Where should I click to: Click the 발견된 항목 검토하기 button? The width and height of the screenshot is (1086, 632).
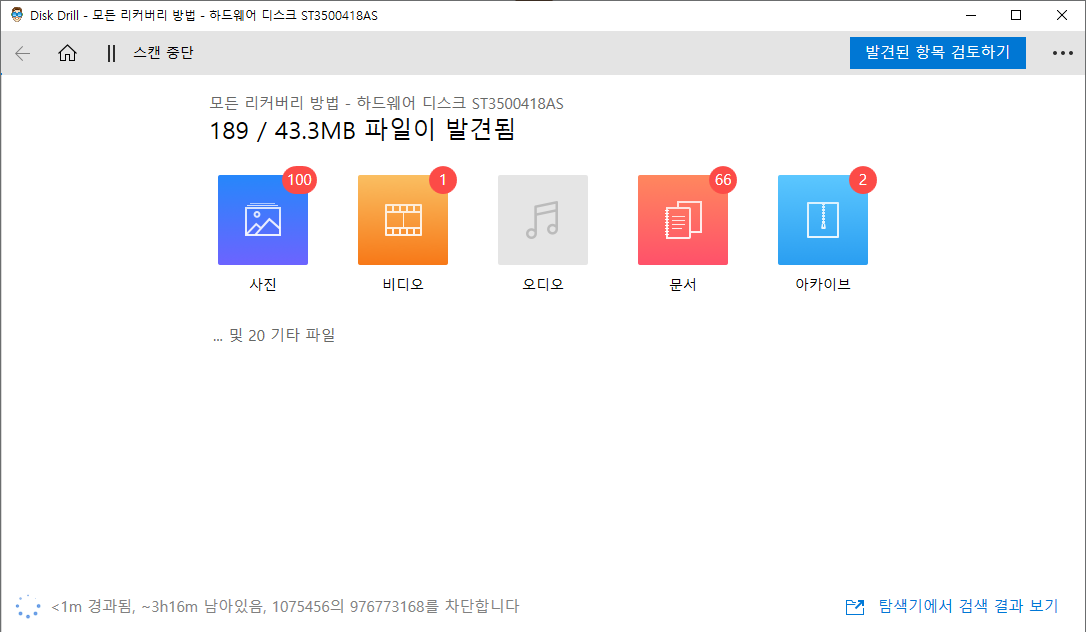tap(937, 52)
